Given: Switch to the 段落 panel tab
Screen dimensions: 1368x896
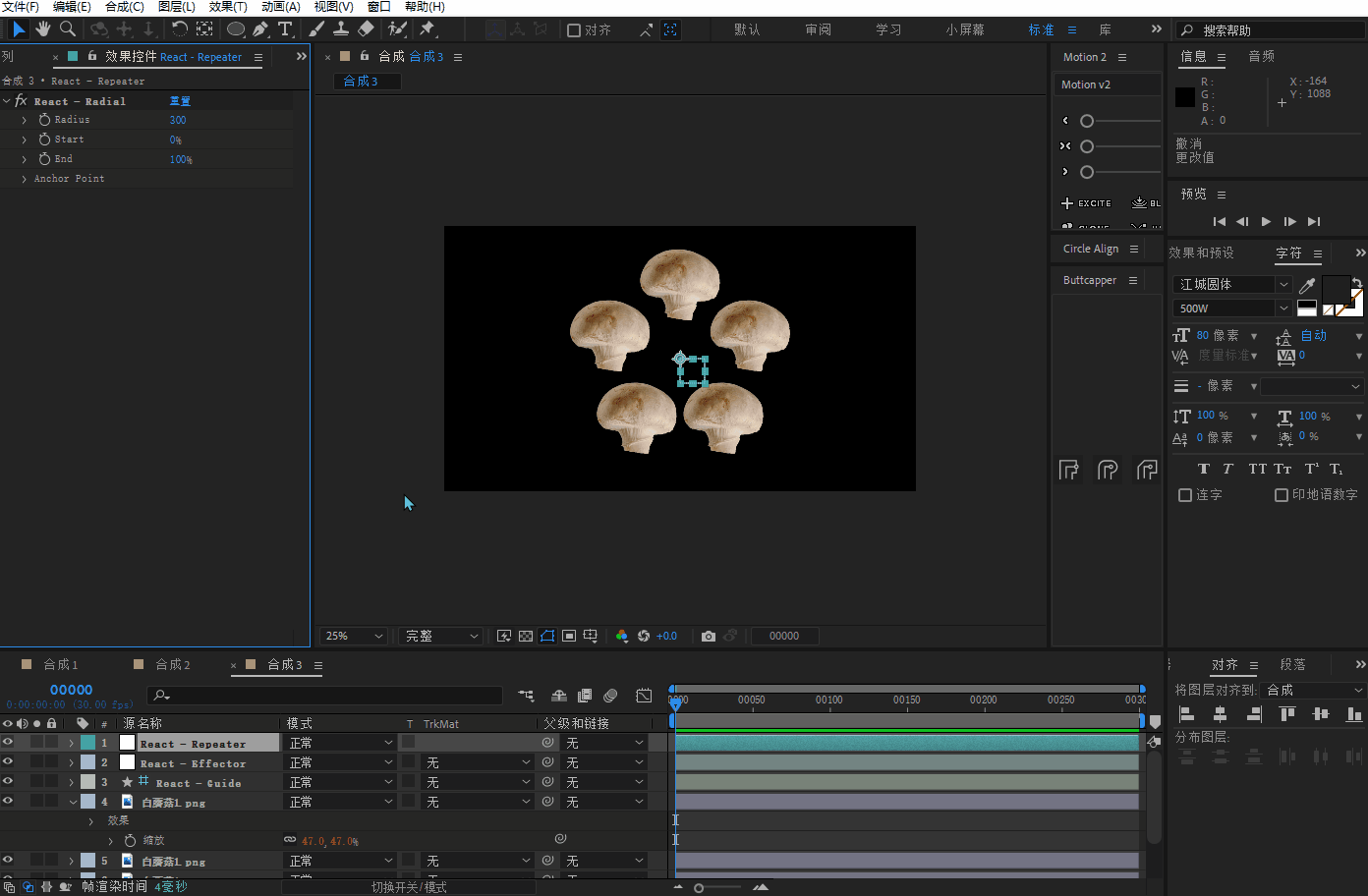Looking at the screenshot, I should tap(1292, 665).
